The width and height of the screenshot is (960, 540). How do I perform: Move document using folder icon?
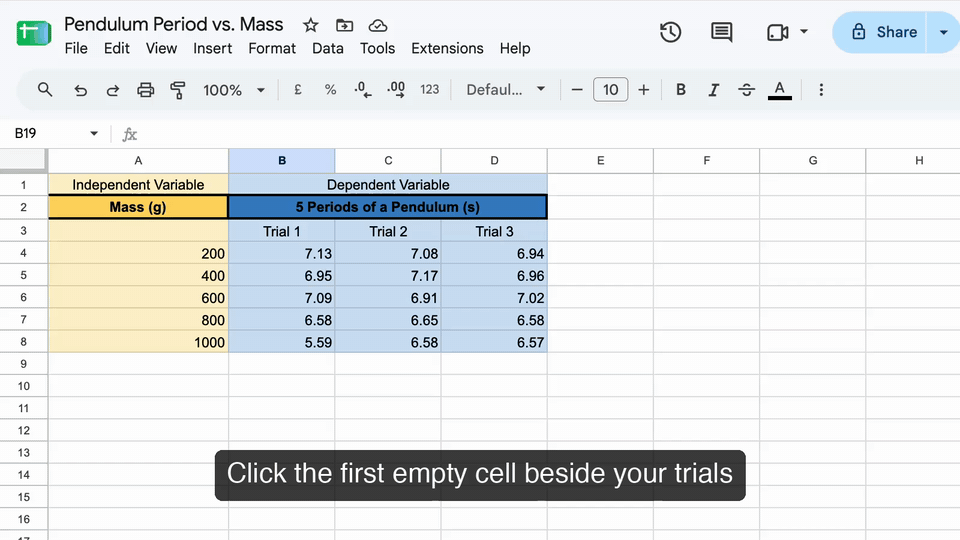tap(345, 25)
